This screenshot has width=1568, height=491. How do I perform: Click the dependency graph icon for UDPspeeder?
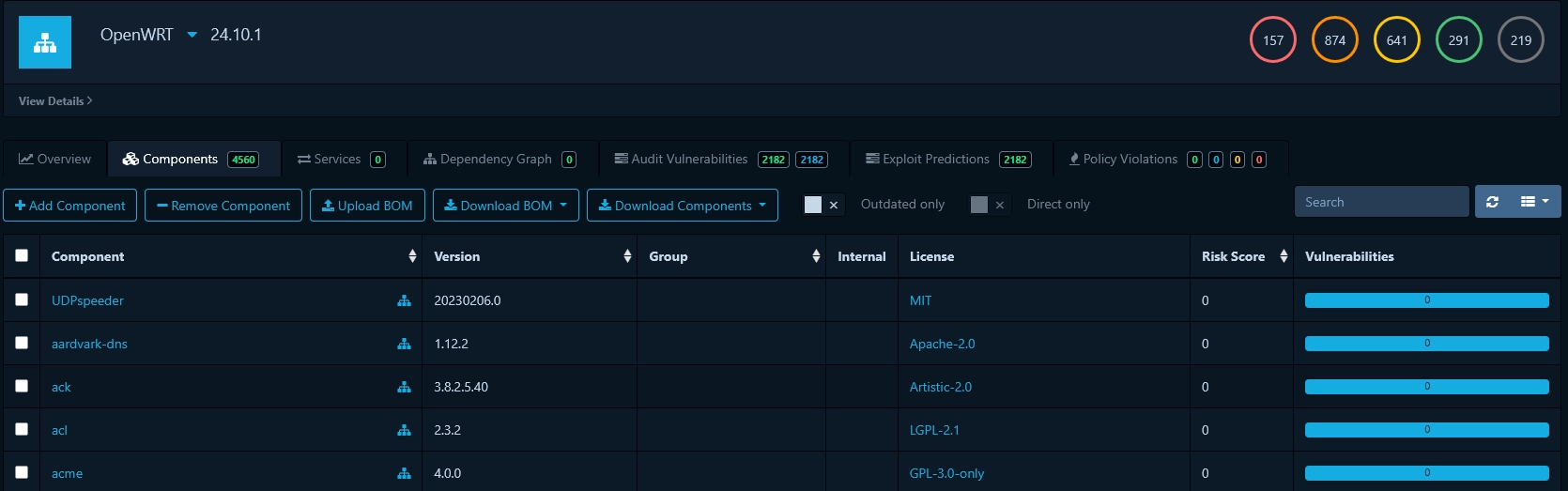coord(404,300)
